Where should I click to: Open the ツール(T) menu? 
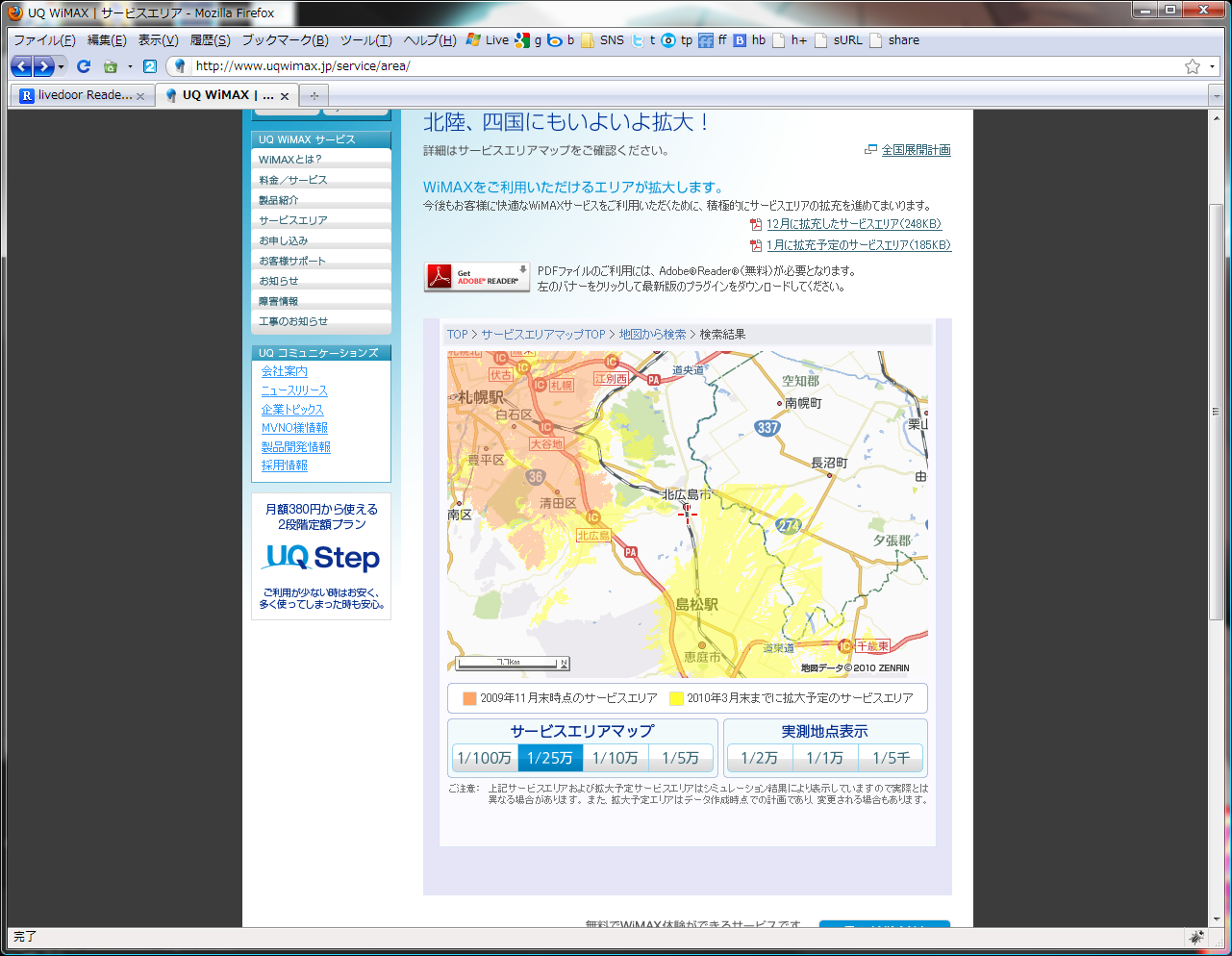(365, 39)
